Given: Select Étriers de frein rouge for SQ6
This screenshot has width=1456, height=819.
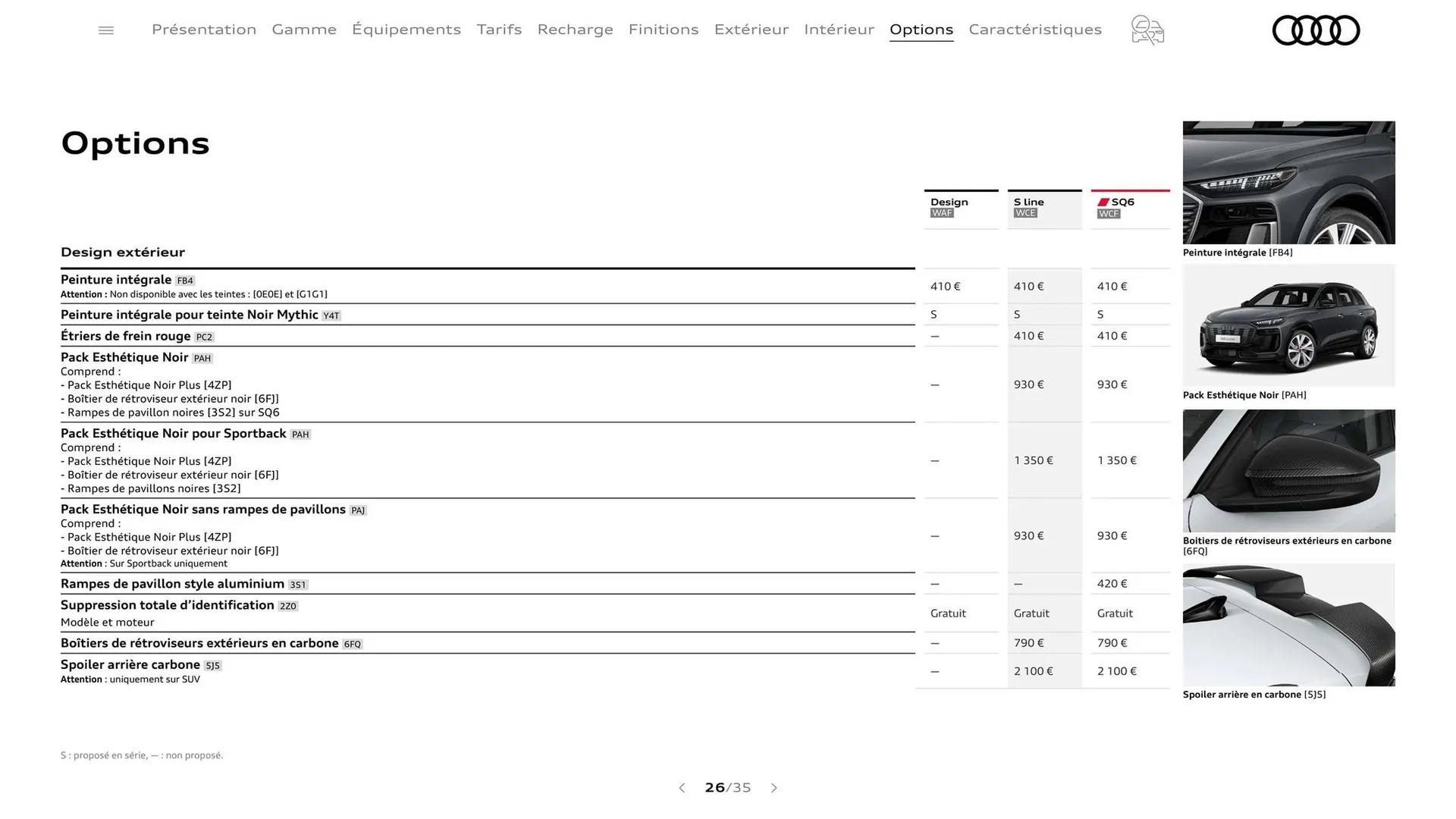Looking at the screenshot, I should click(x=1112, y=335).
